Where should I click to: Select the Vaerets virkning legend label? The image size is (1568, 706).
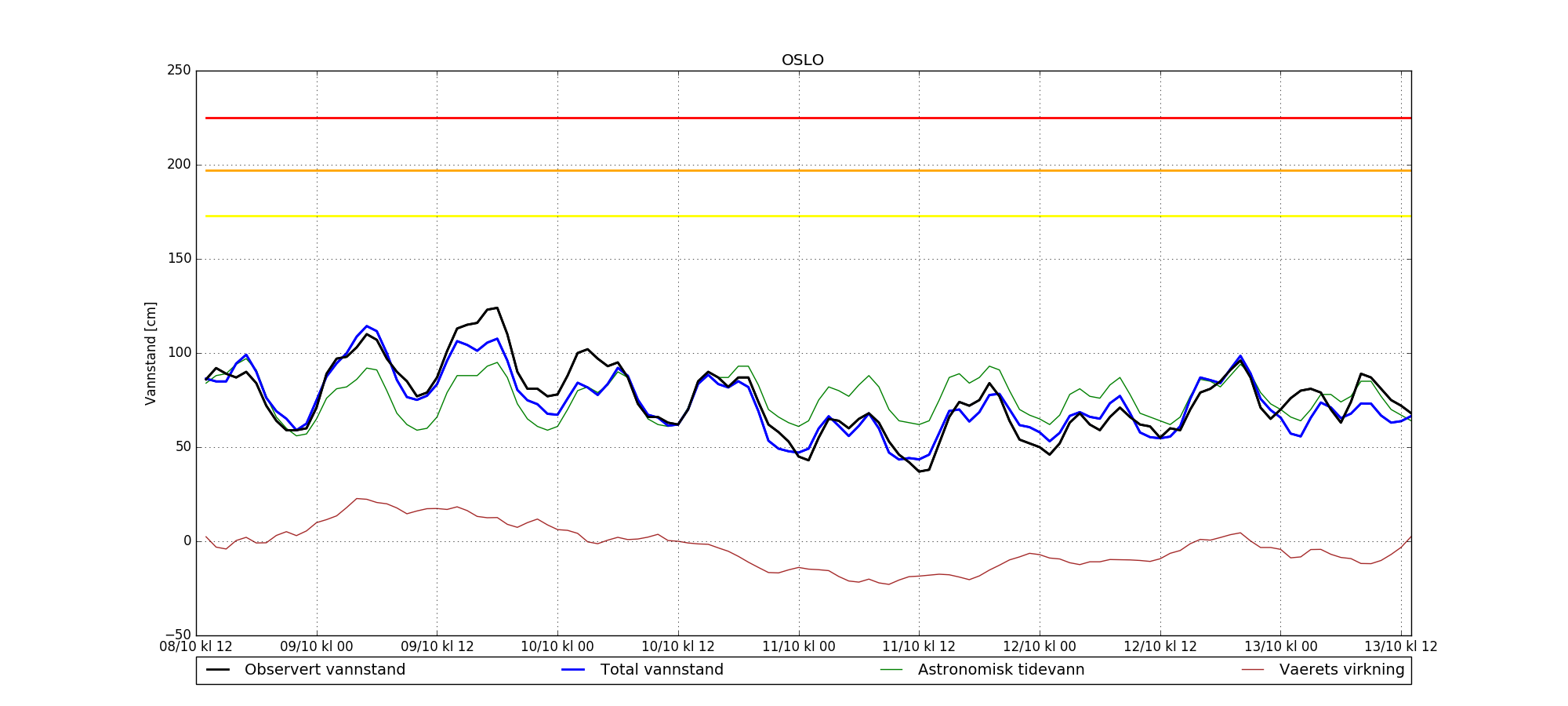(x=1342, y=670)
